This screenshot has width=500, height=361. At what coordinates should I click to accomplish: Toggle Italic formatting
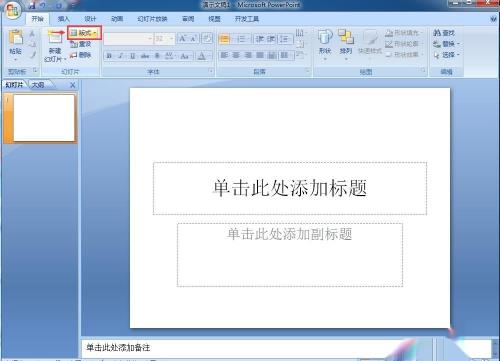(121, 56)
